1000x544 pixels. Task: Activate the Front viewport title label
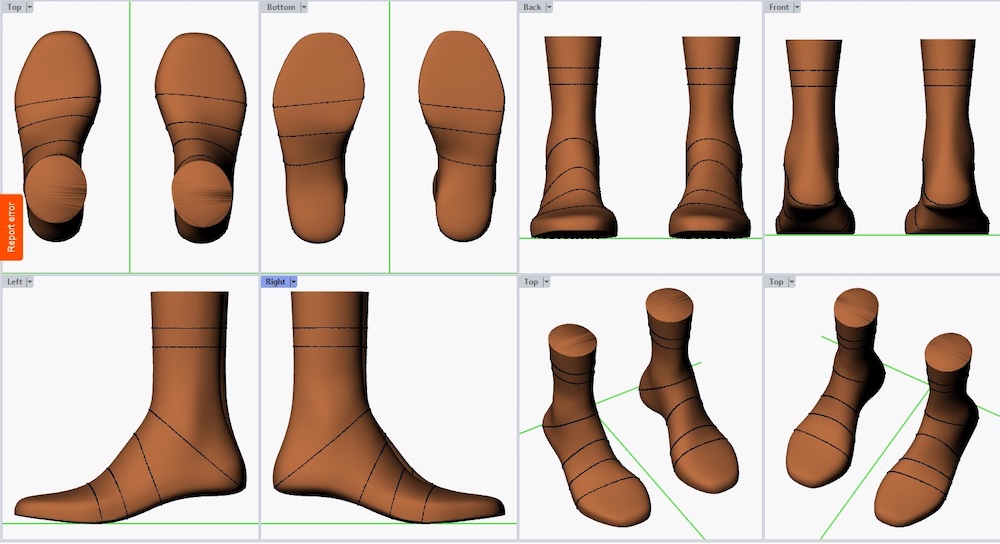click(779, 7)
